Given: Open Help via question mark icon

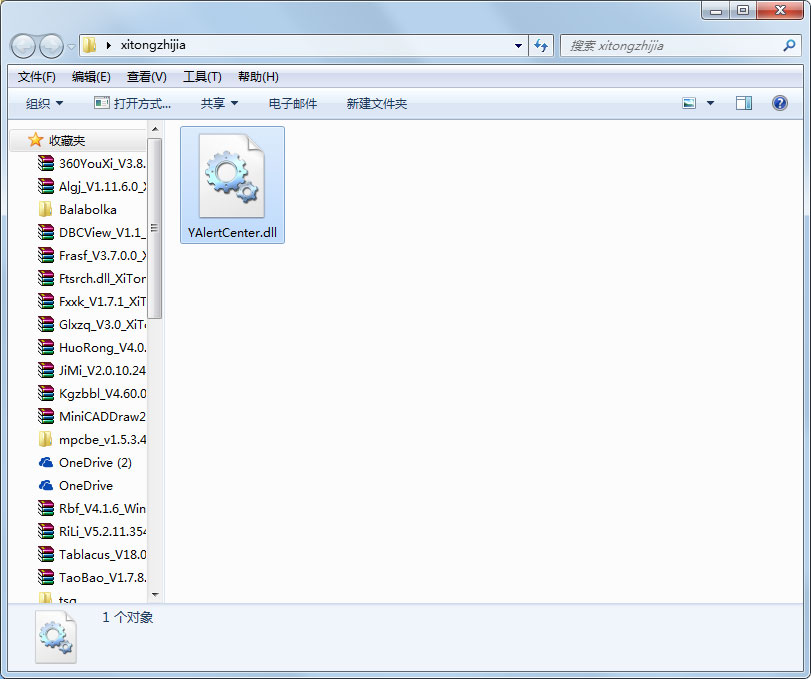Looking at the screenshot, I should 779,103.
